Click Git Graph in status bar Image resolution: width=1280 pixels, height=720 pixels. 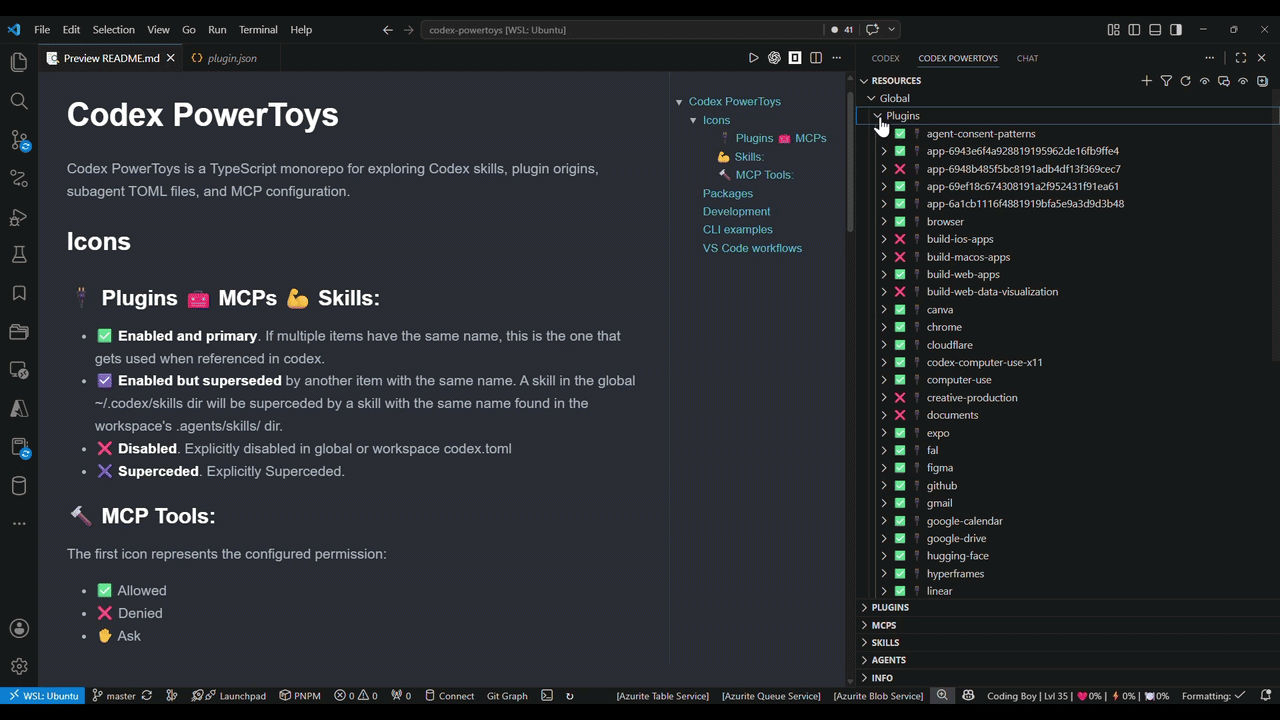(507, 696)
